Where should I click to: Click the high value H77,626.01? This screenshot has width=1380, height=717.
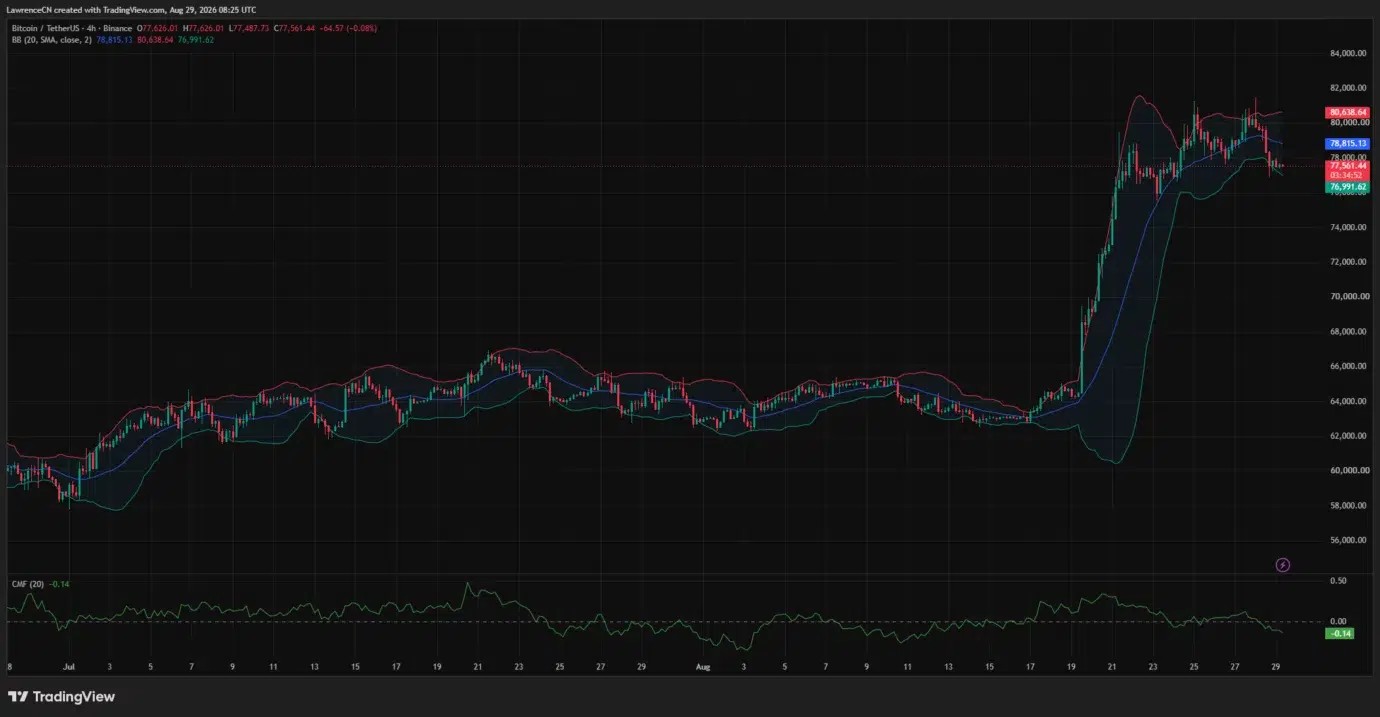click(x=203, y=28)
